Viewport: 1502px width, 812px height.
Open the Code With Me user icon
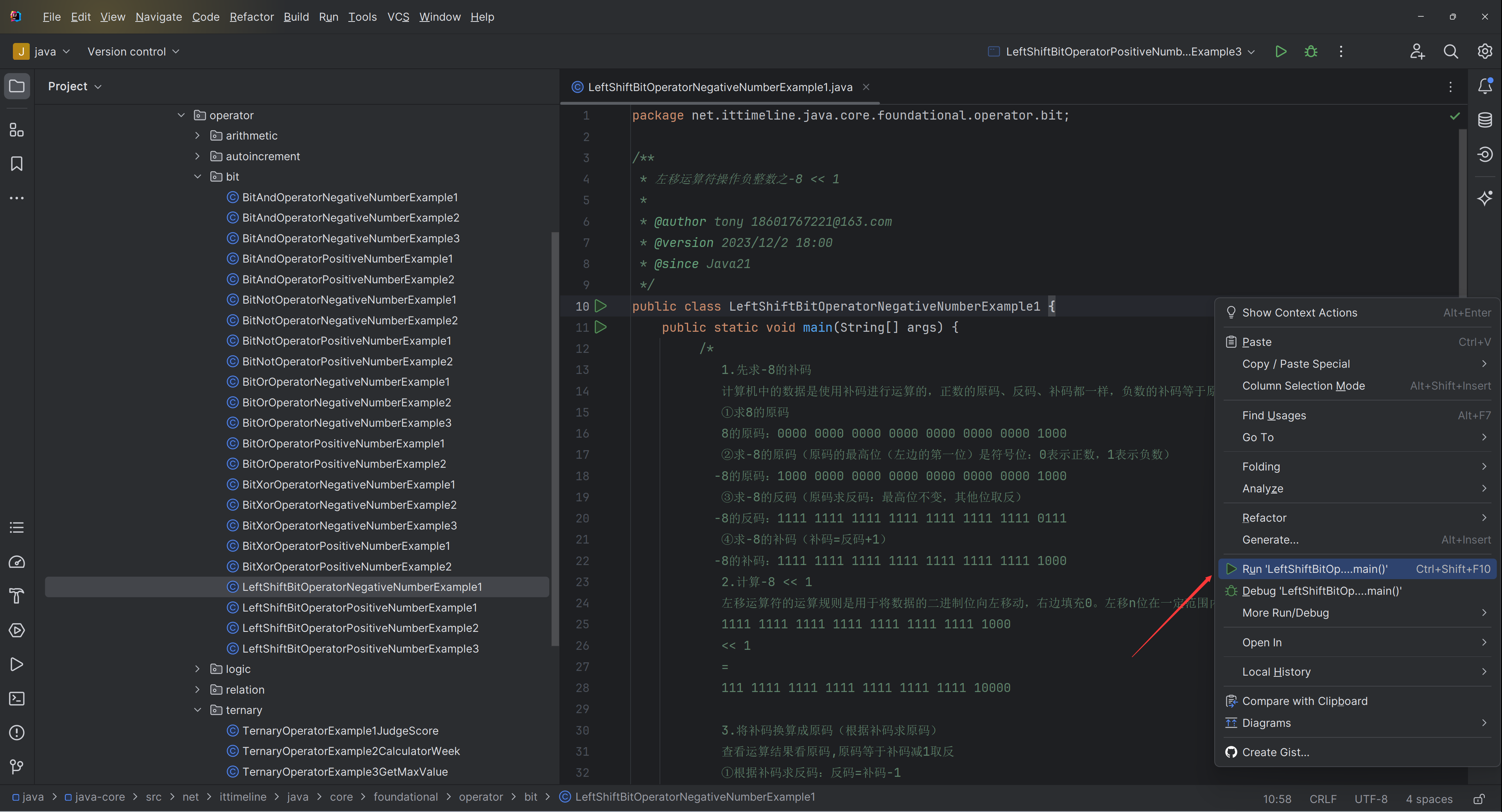point(1418,51)
